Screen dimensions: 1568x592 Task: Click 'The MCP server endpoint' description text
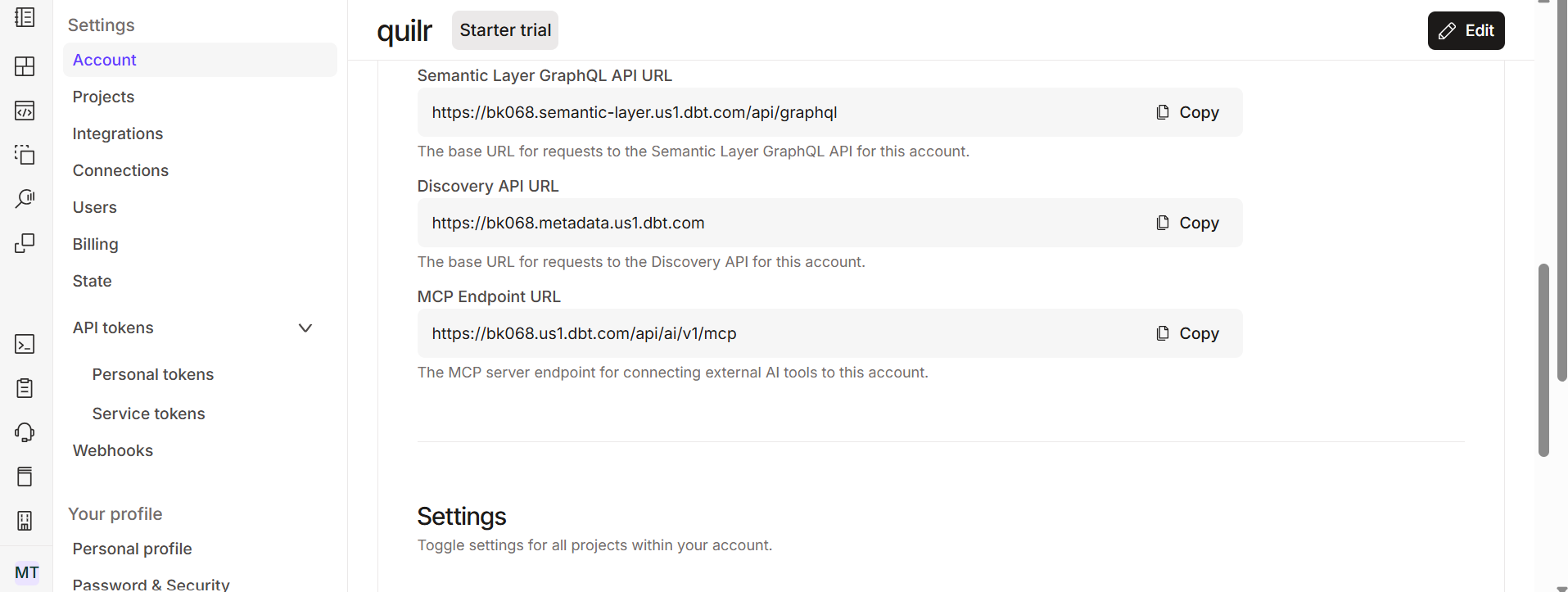pos(673,373)
